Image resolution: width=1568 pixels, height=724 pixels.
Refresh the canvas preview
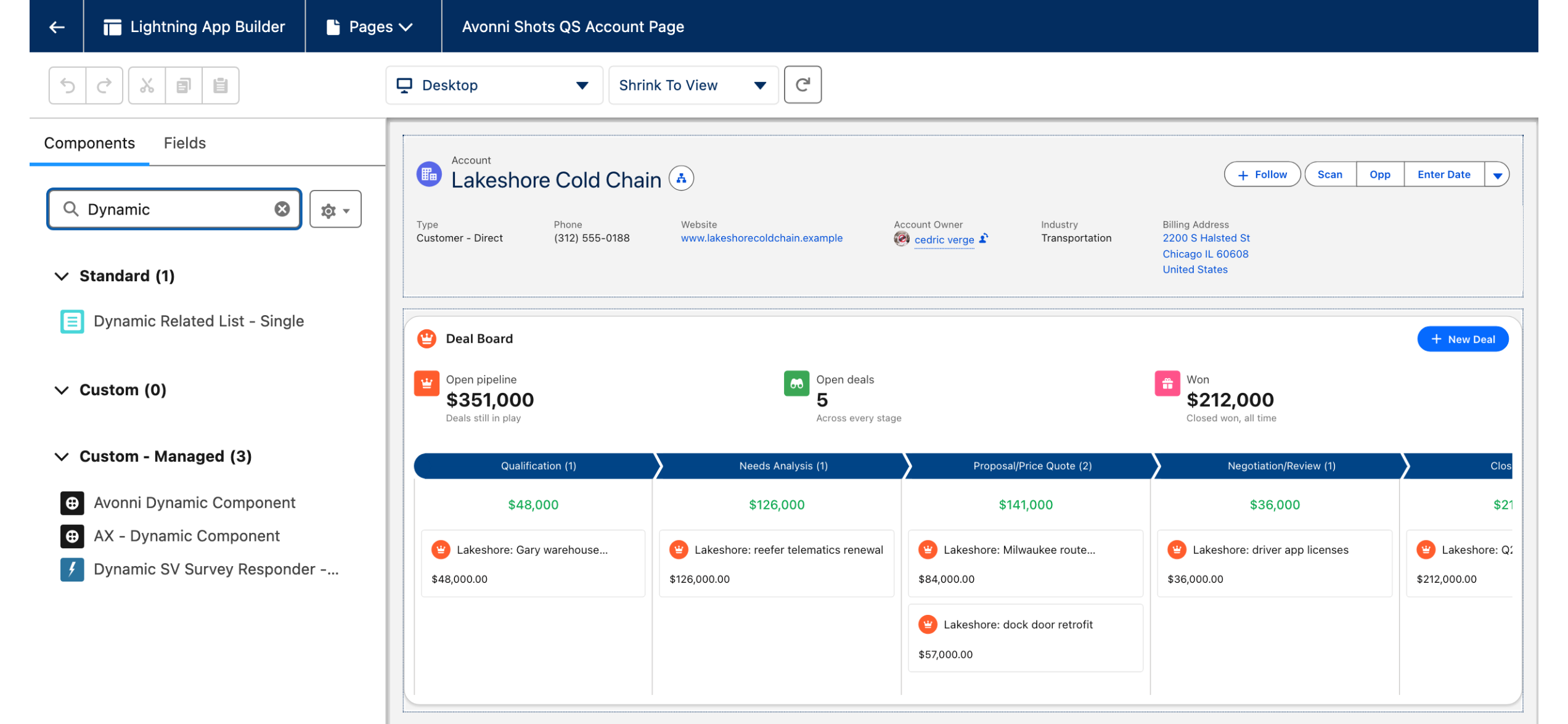point(802,84)
